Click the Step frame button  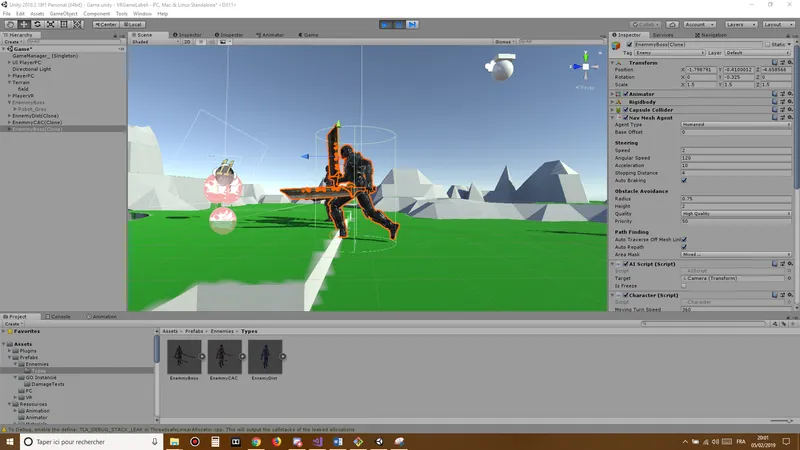(x=412, y=24)
